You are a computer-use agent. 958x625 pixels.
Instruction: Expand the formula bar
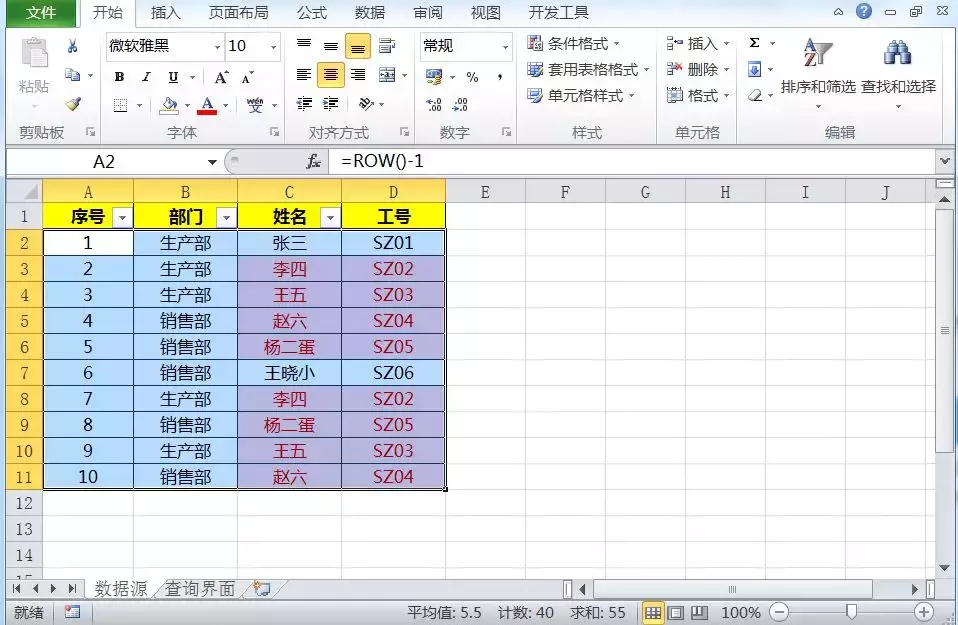(x=945, y=161)
